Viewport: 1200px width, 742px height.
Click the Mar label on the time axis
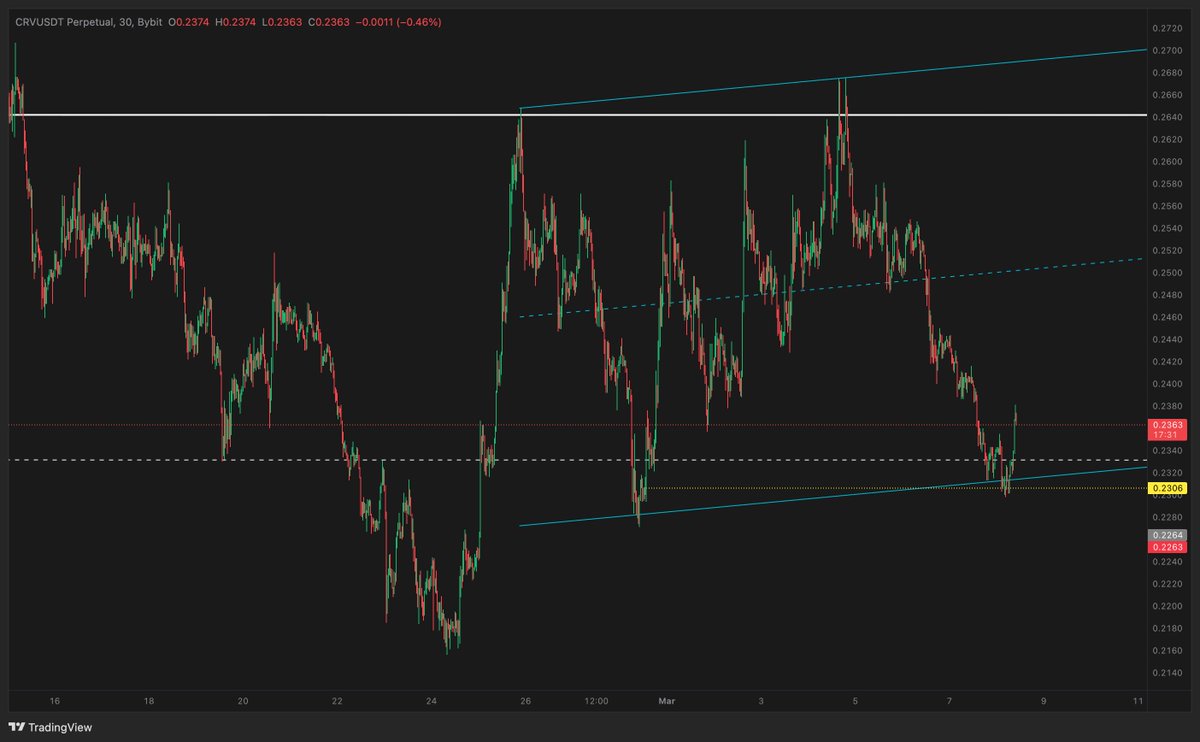(x=665, y=702)
